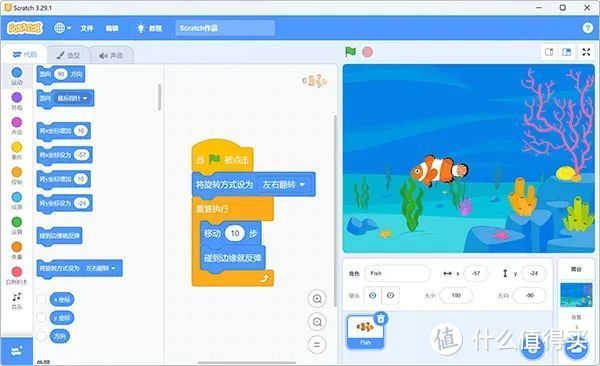Viewport: 600px width, 366px height.
Task: Click the palette 将y坐标增加 10 block
Action: coord(64,179)
